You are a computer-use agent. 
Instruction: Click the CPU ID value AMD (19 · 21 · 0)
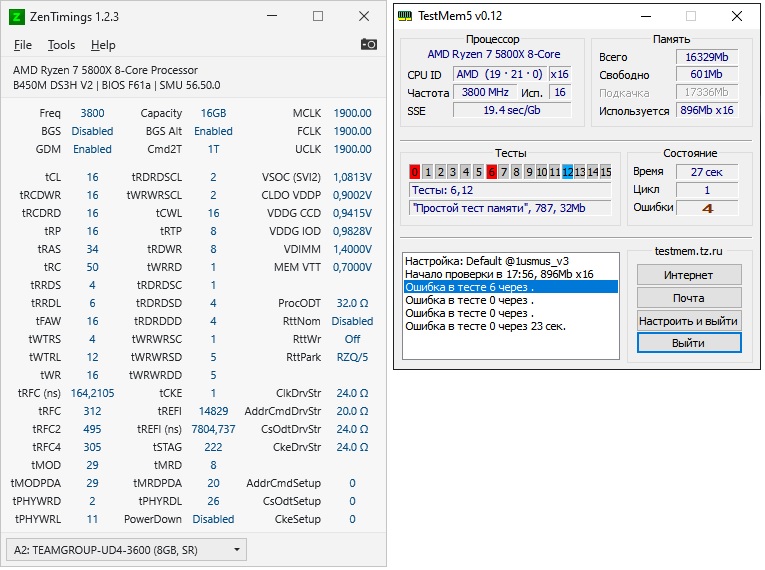[500, 74]
